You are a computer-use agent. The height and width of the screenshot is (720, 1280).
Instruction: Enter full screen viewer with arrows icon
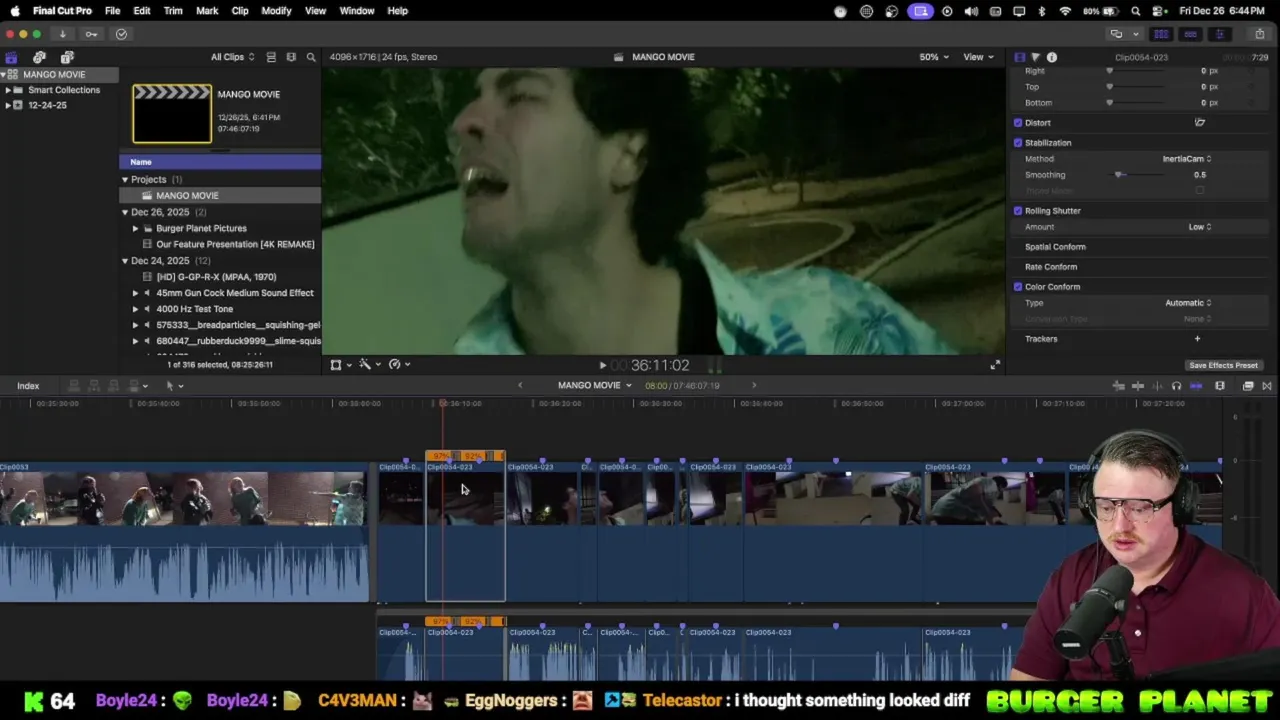pyautogui.click(x=995, y=366)
